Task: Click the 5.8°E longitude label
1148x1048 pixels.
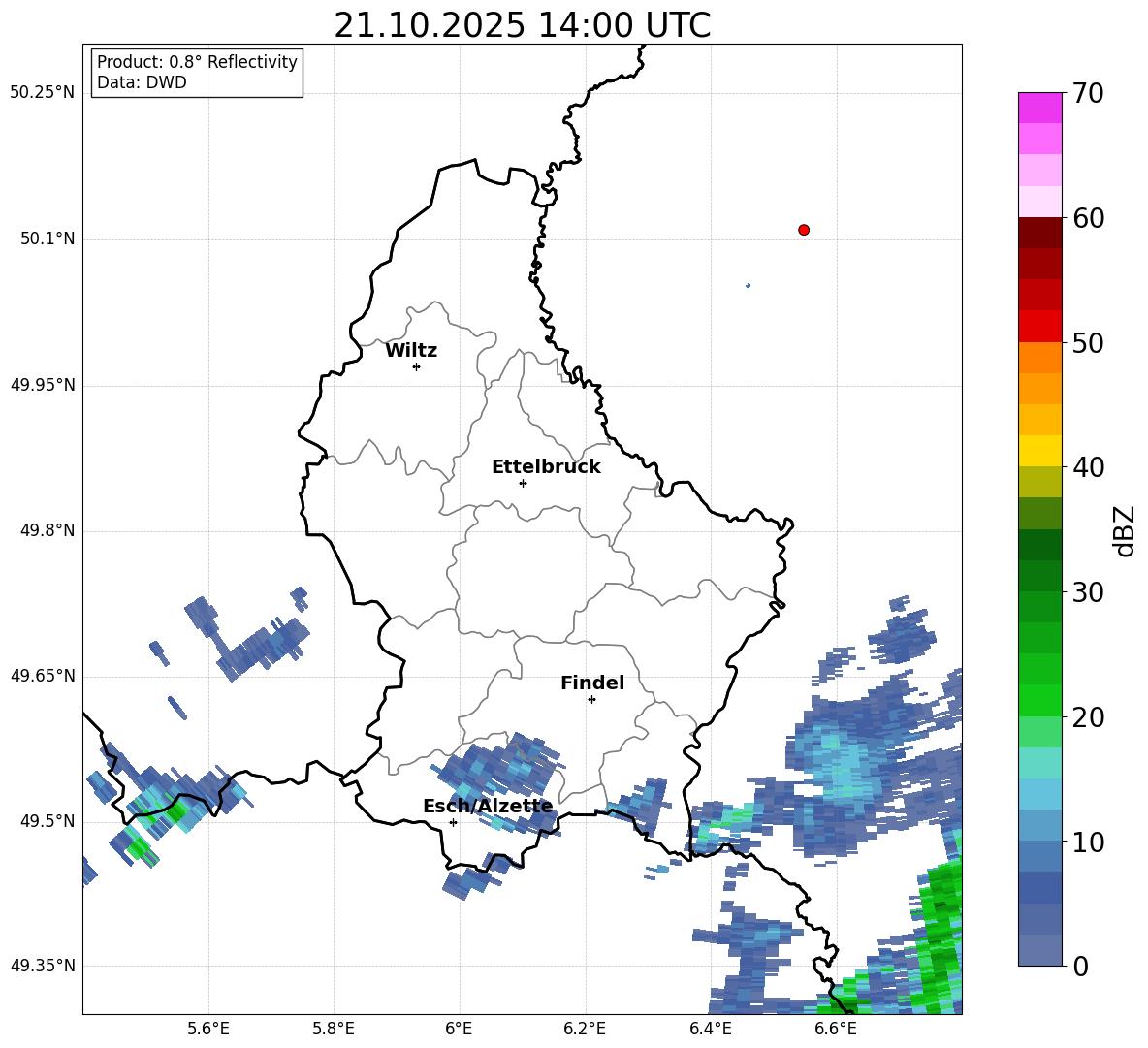Action: click(334, 1029)
